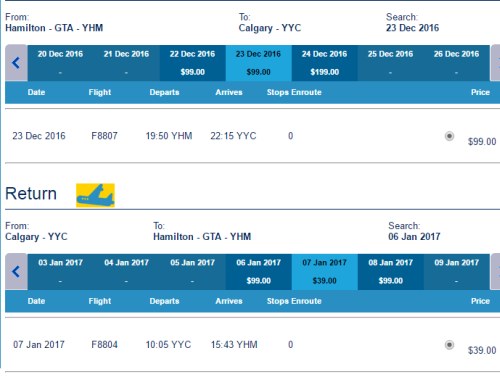Choose the 24 Dec 2016 $199.00 date tab
Image resolution: width=500 pixels, height=377 pixels.
(325, 63)
